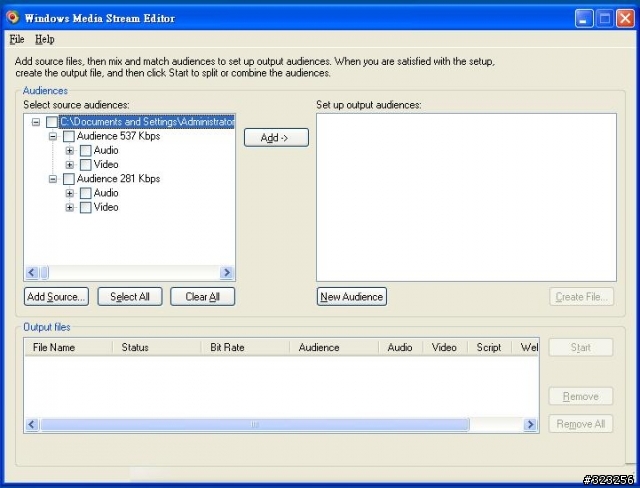Collapse the C:\Documents and Settings source node

(x=36, y=122)
